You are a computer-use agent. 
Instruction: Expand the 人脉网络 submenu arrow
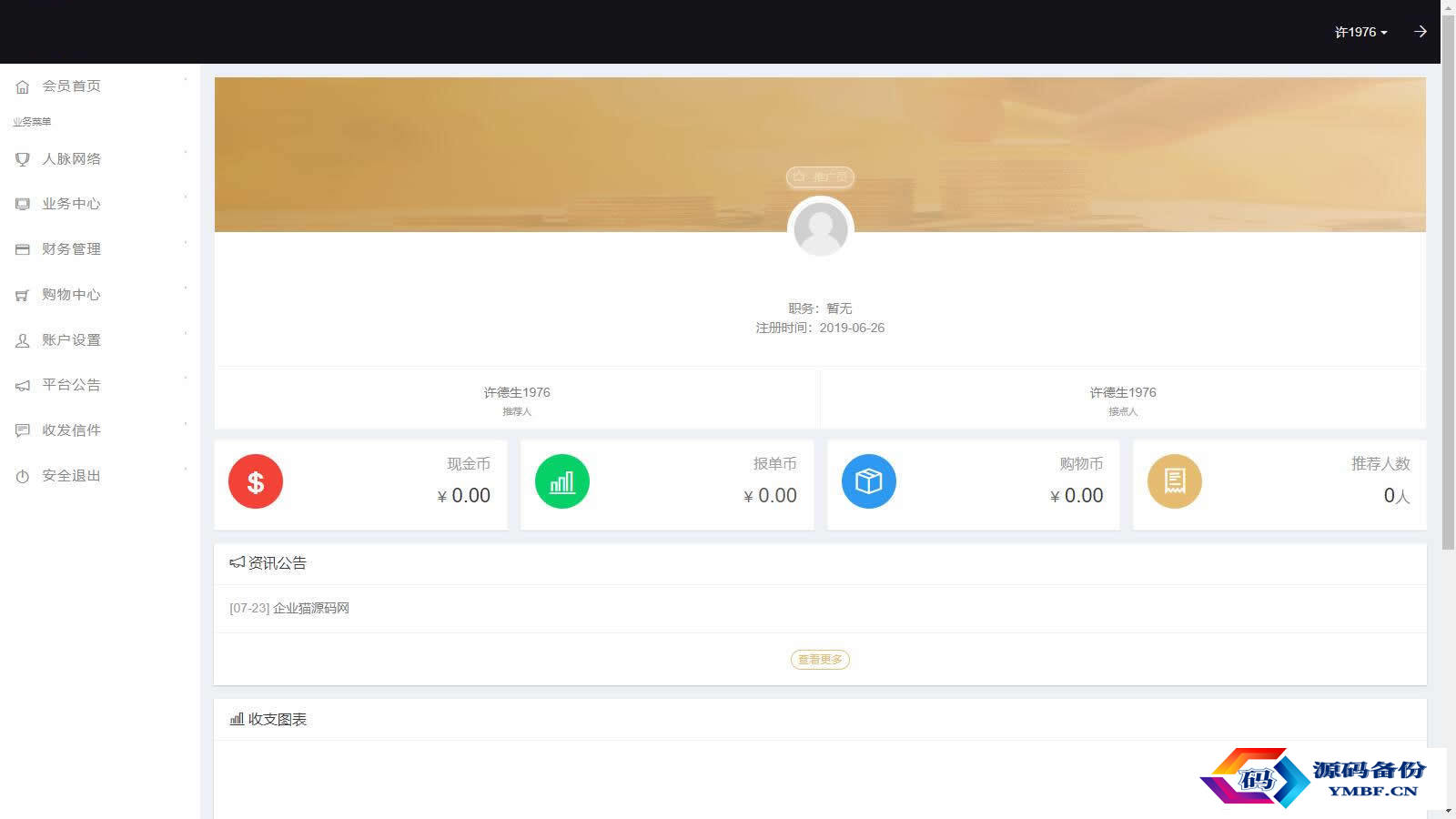[186, 152]
